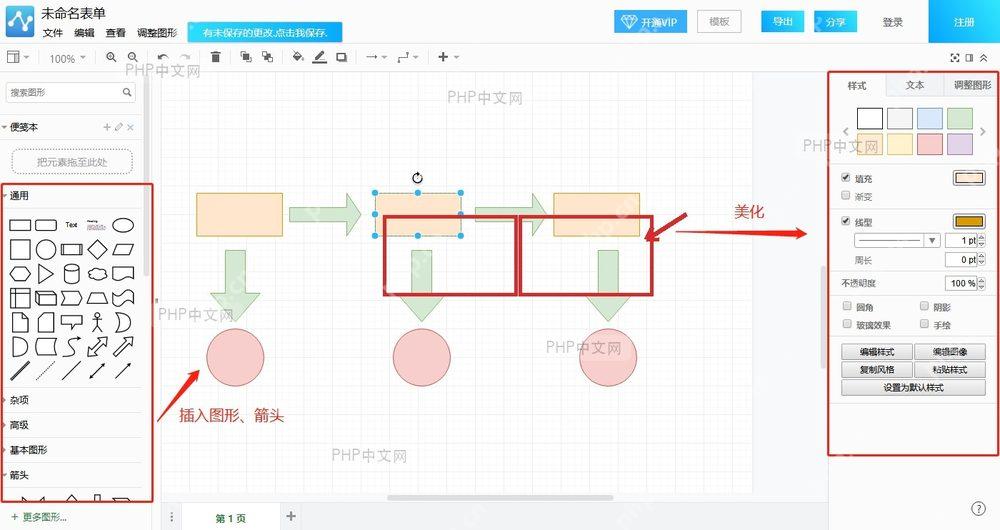Switch to the 文本 tab
This screenshot has width=1000, height=530.
(x=915, y=85)
